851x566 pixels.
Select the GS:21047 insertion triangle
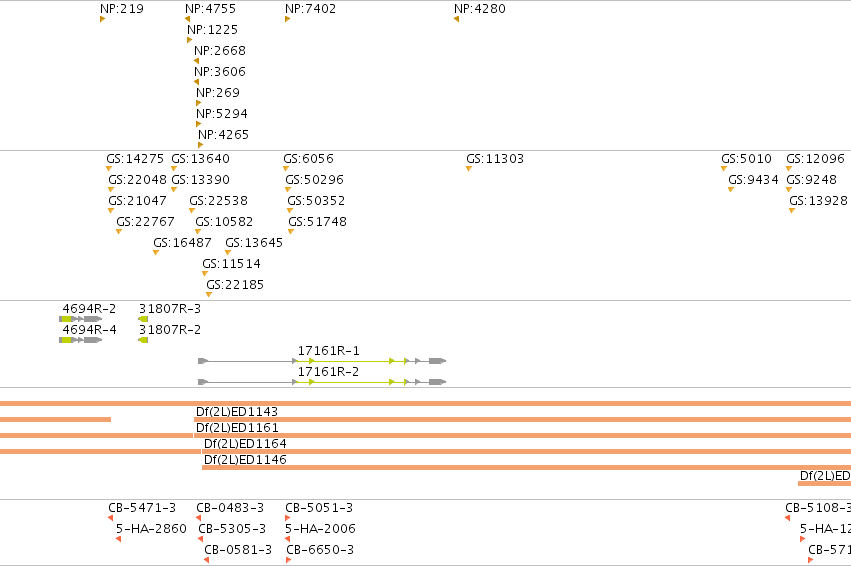(x=111, y=211)
